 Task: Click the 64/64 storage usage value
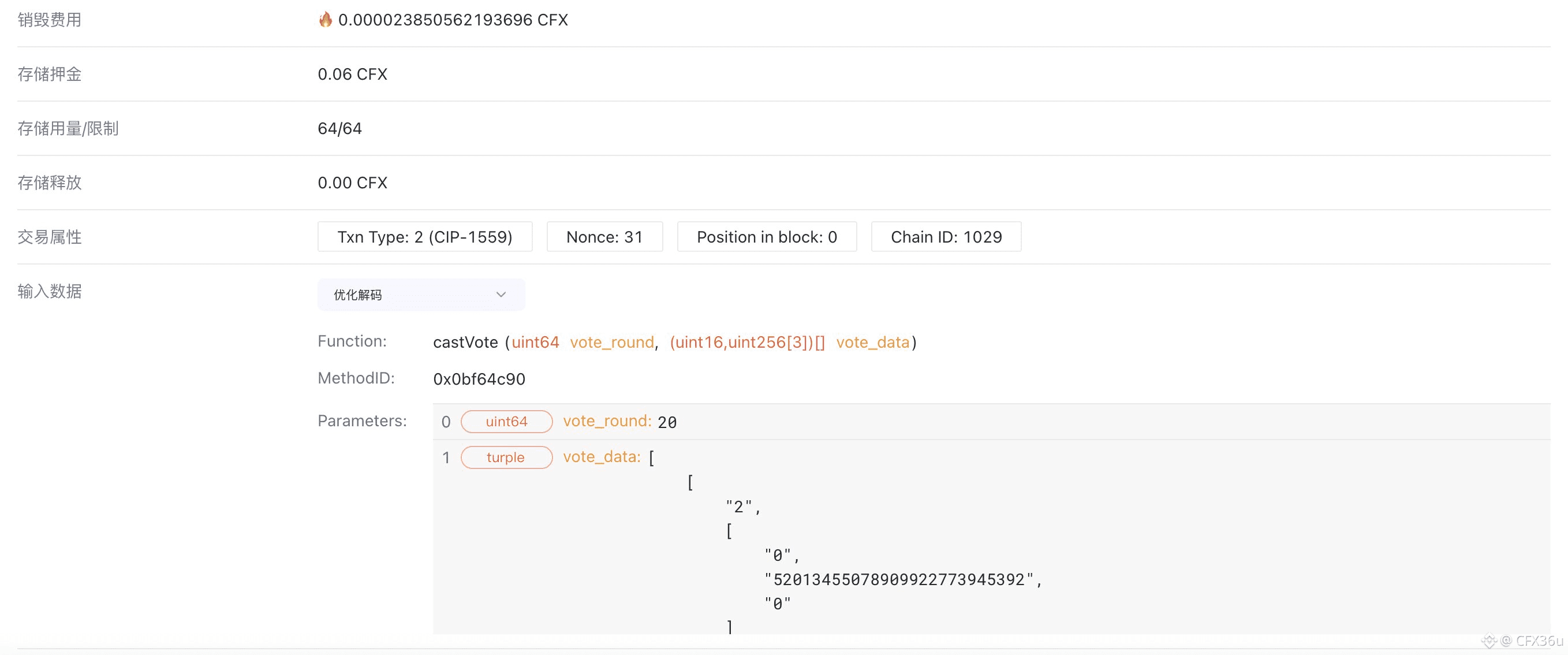pos(339,128)
